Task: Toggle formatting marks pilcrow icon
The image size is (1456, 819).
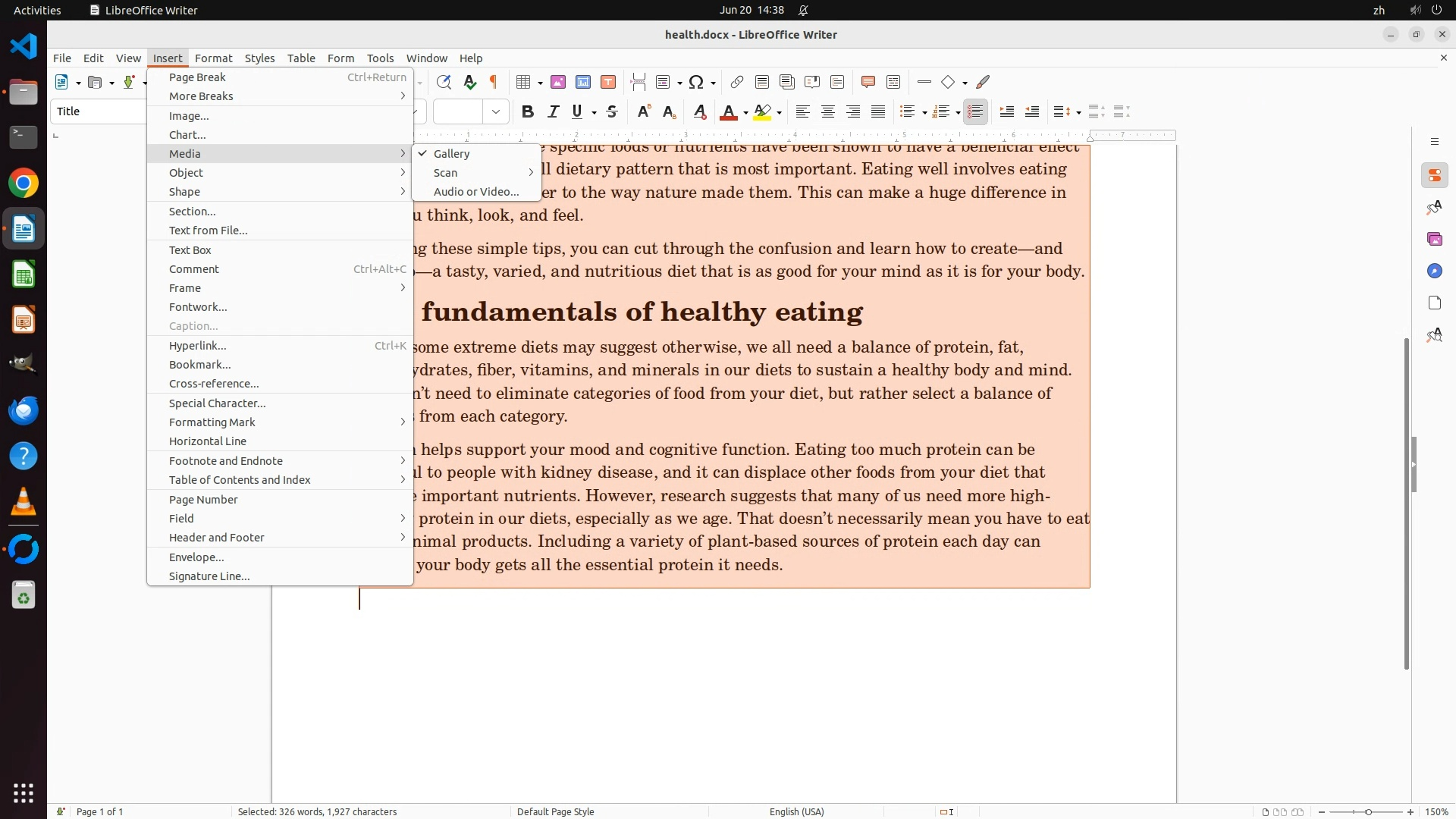Action: tap(494, 82)
